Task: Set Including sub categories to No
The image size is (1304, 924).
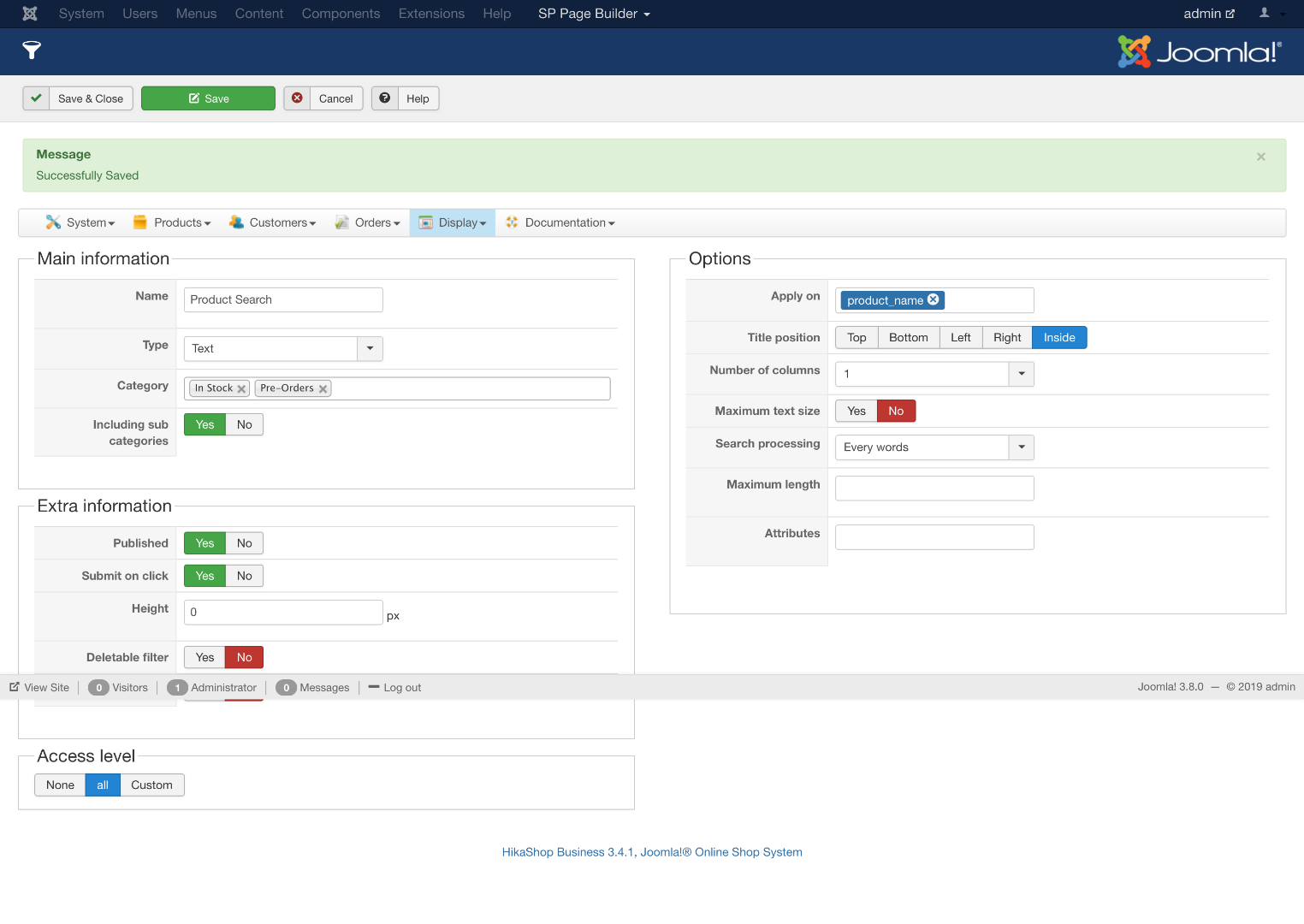Action: pos(245,424)
